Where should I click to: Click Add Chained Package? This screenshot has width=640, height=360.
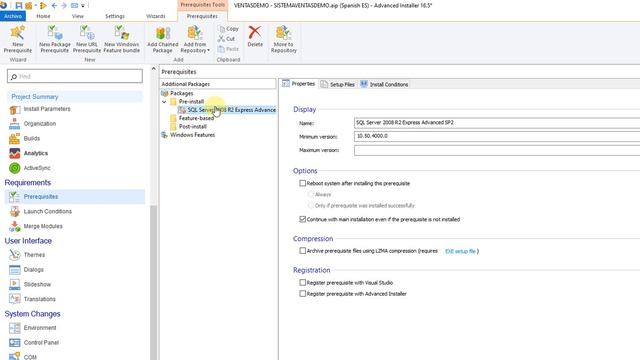point(162,39)
